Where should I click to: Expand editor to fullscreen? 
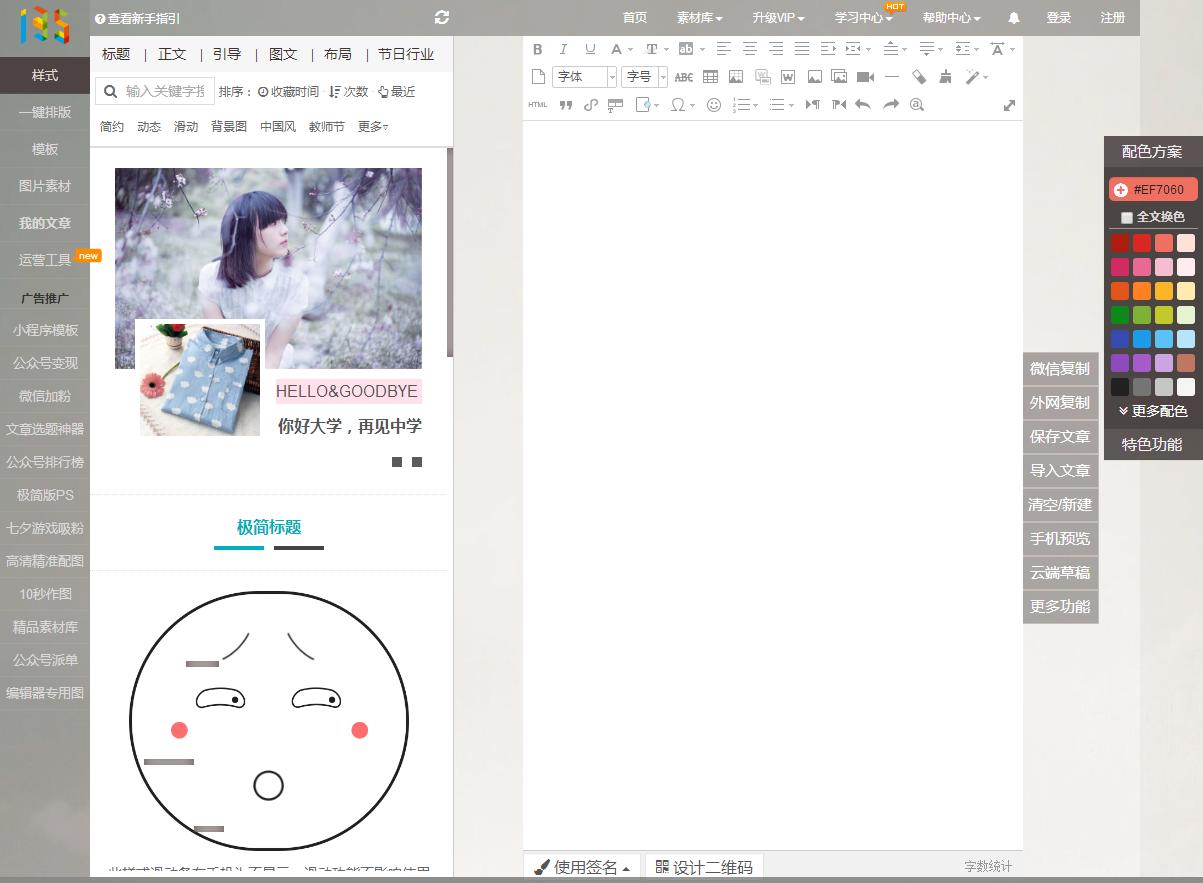1009,104
